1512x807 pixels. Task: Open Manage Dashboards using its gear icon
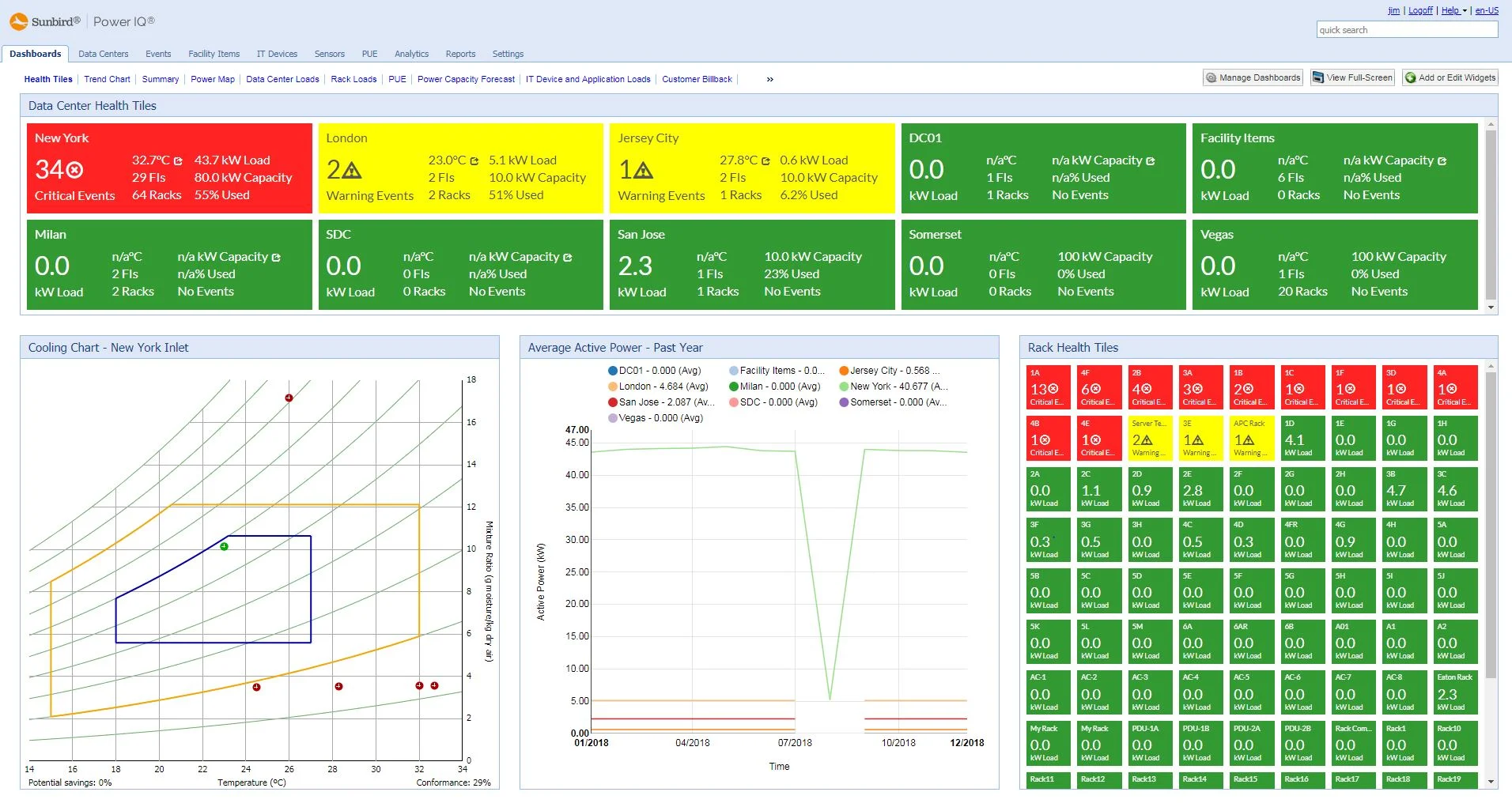1211,77
